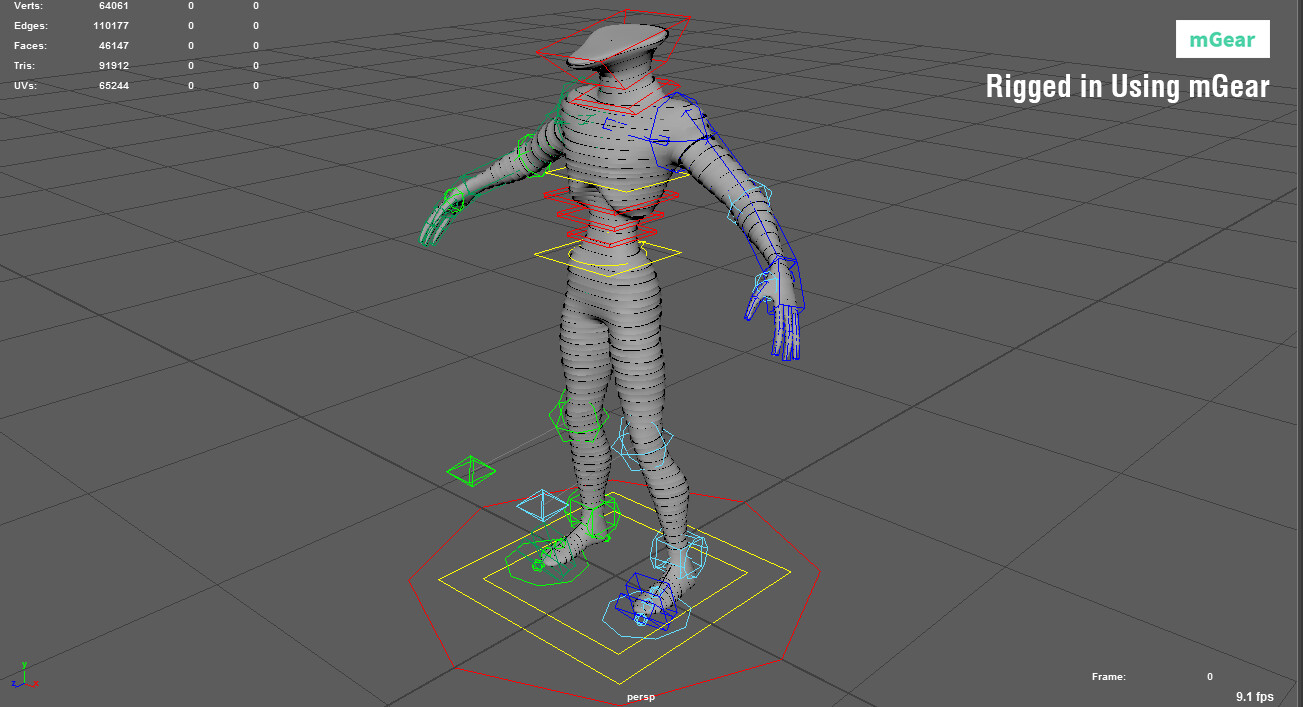Select the cyan knee circle control
The image size is (1303, 707).
point(643,444)
